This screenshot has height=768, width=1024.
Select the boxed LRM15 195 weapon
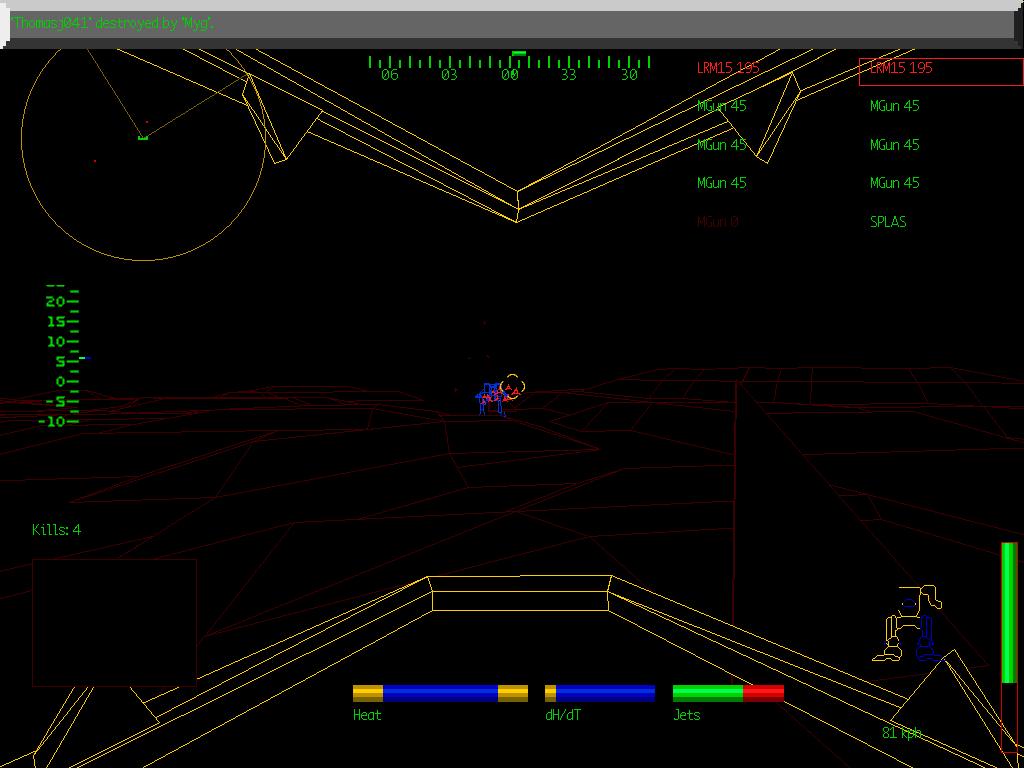[940, 70]
